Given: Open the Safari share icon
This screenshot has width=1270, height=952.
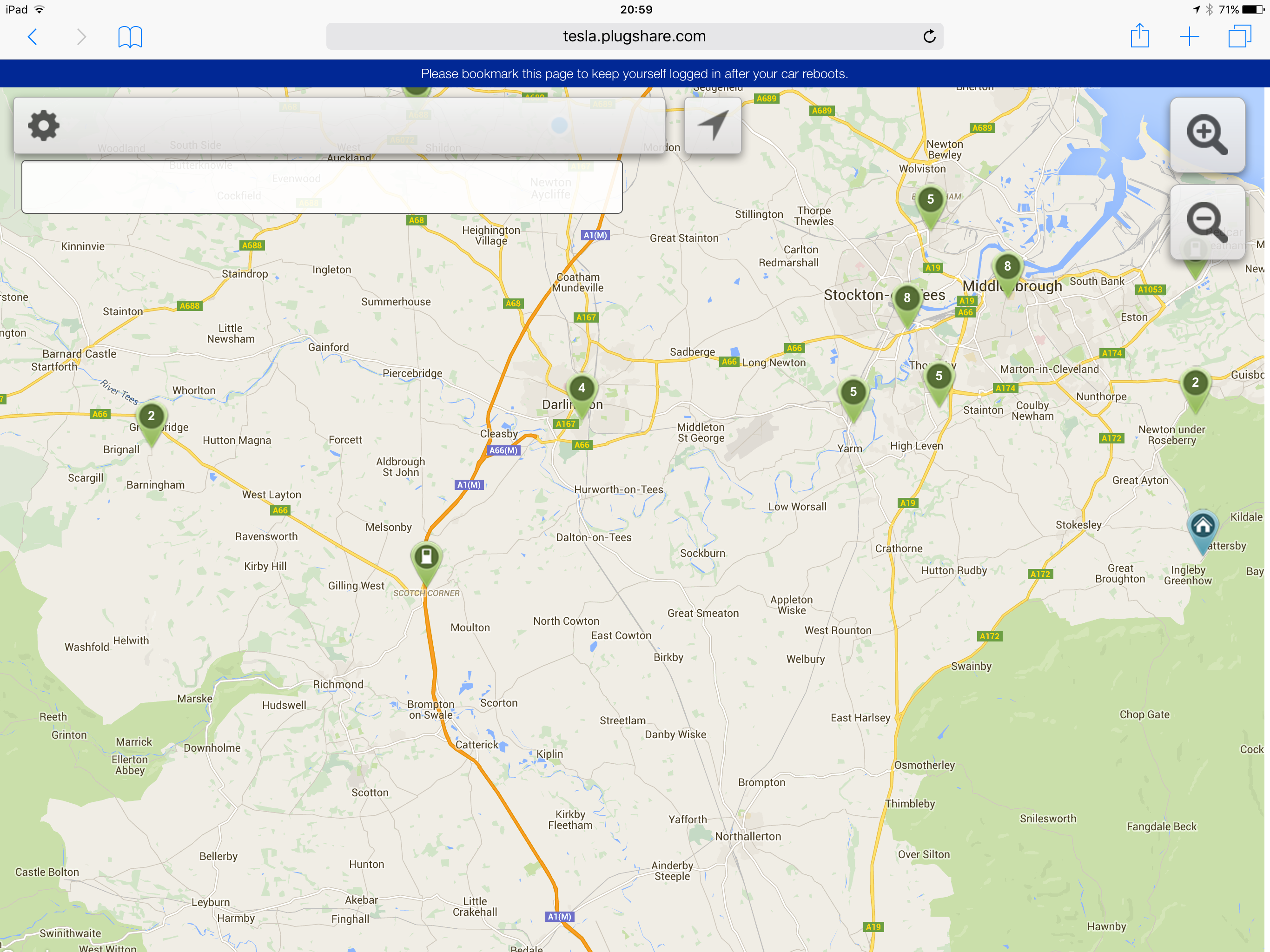Looking at the screenshot, I should [x=1139, y=37].
